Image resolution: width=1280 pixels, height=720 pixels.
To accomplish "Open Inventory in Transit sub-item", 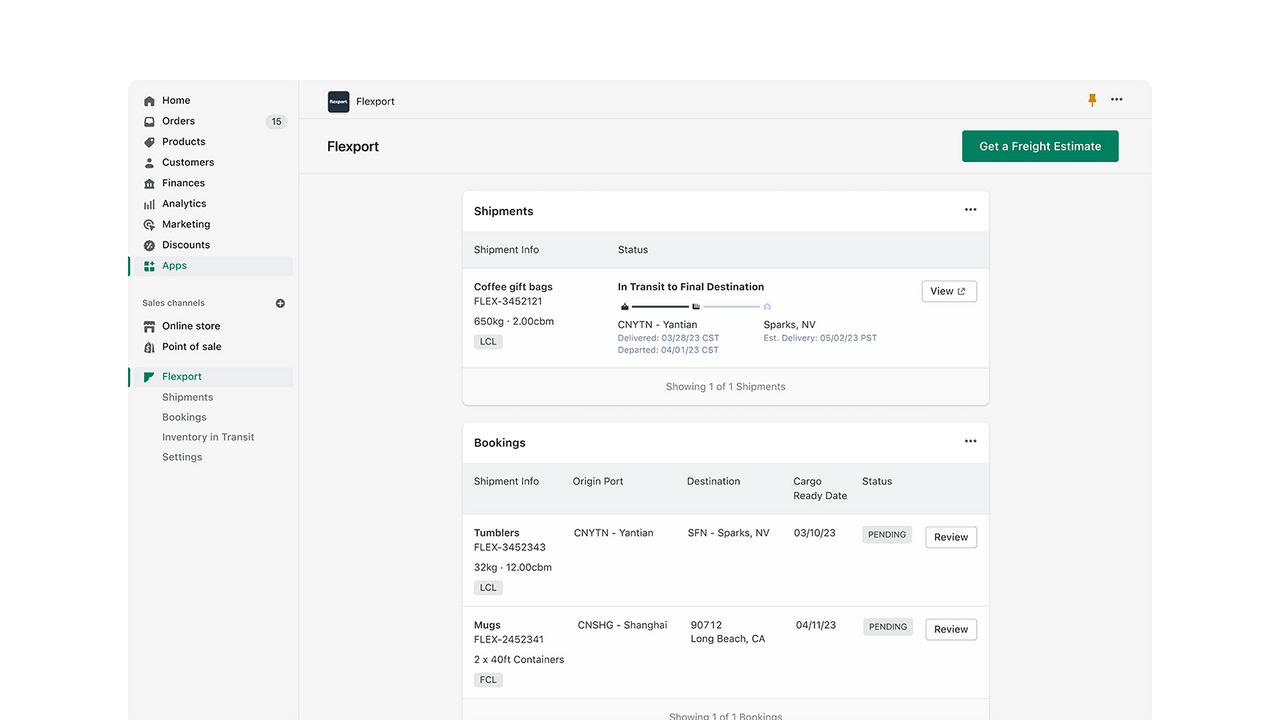I will coord(208,437).
